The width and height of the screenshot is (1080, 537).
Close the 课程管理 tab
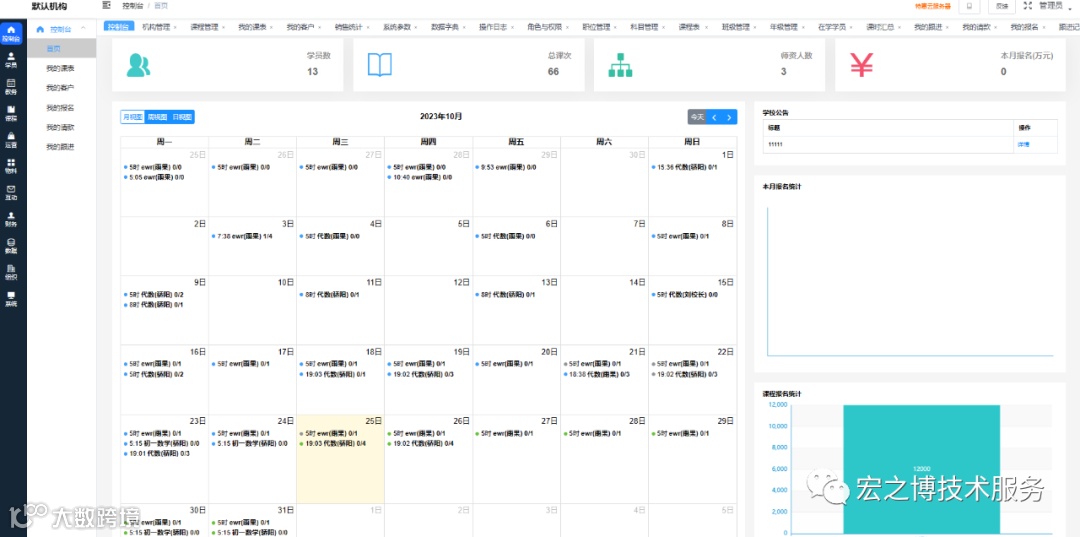click(223, 27)
